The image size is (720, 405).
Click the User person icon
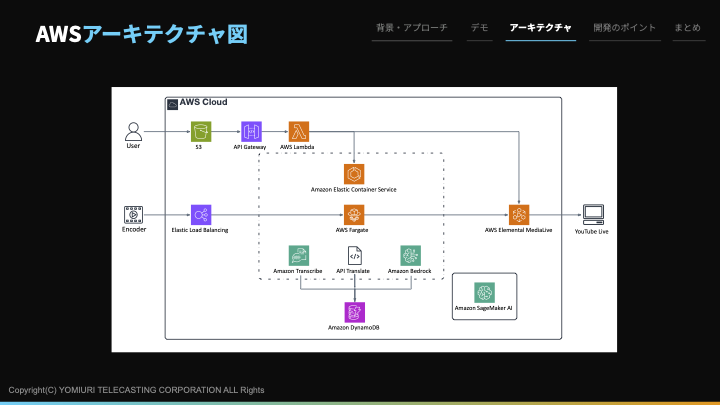pyautogui.click(x=133, y=131)
